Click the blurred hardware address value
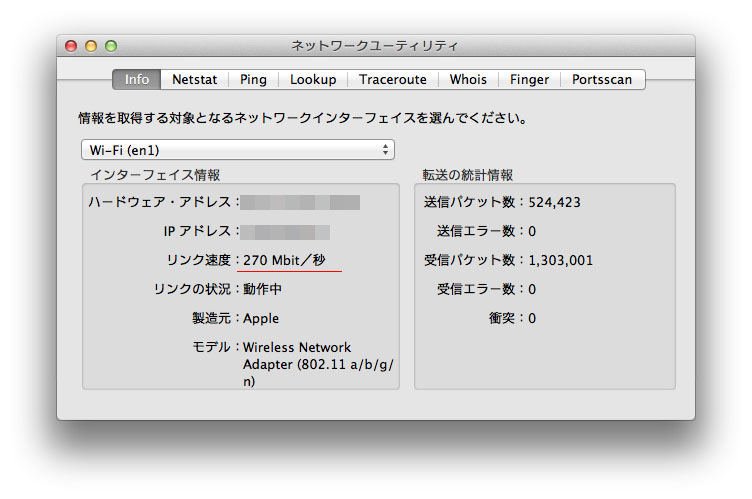 (300, 202)
